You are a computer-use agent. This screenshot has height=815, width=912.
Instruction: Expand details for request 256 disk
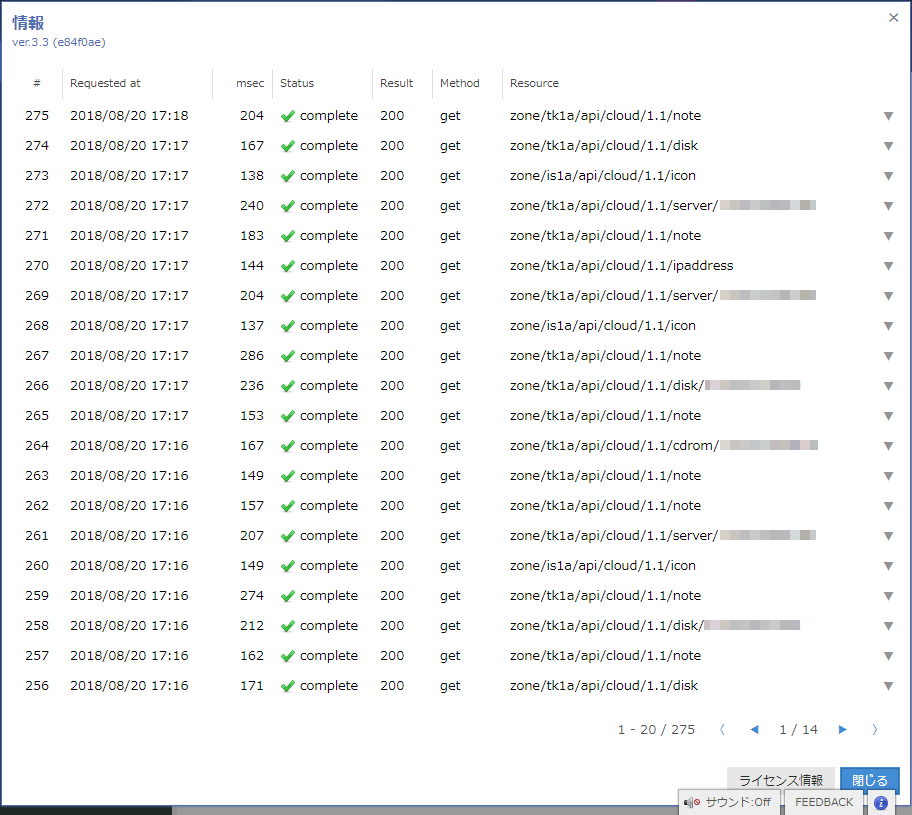pos(888,686)
